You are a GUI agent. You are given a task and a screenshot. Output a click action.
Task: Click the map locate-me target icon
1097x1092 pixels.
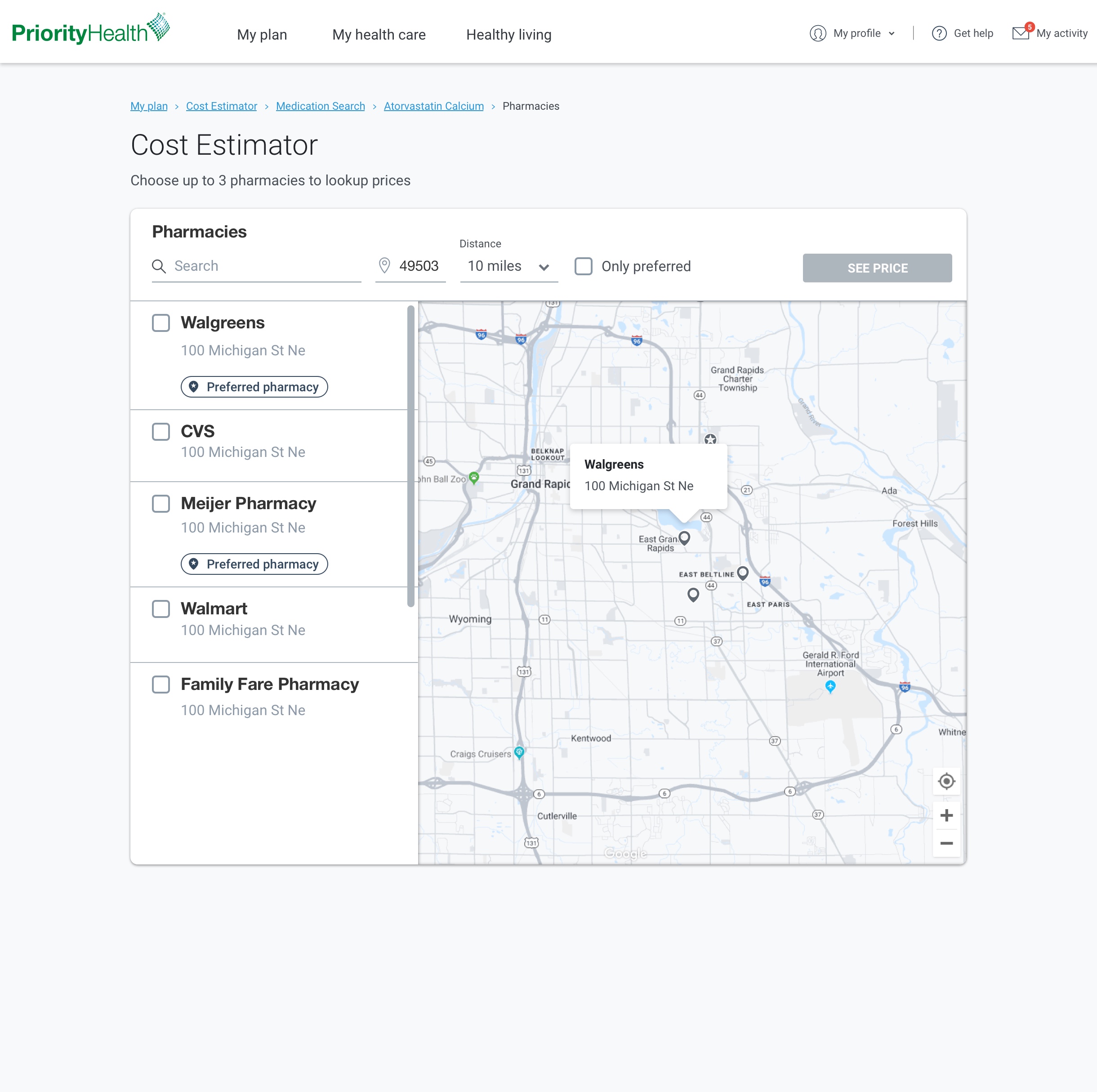pos(946,781)
